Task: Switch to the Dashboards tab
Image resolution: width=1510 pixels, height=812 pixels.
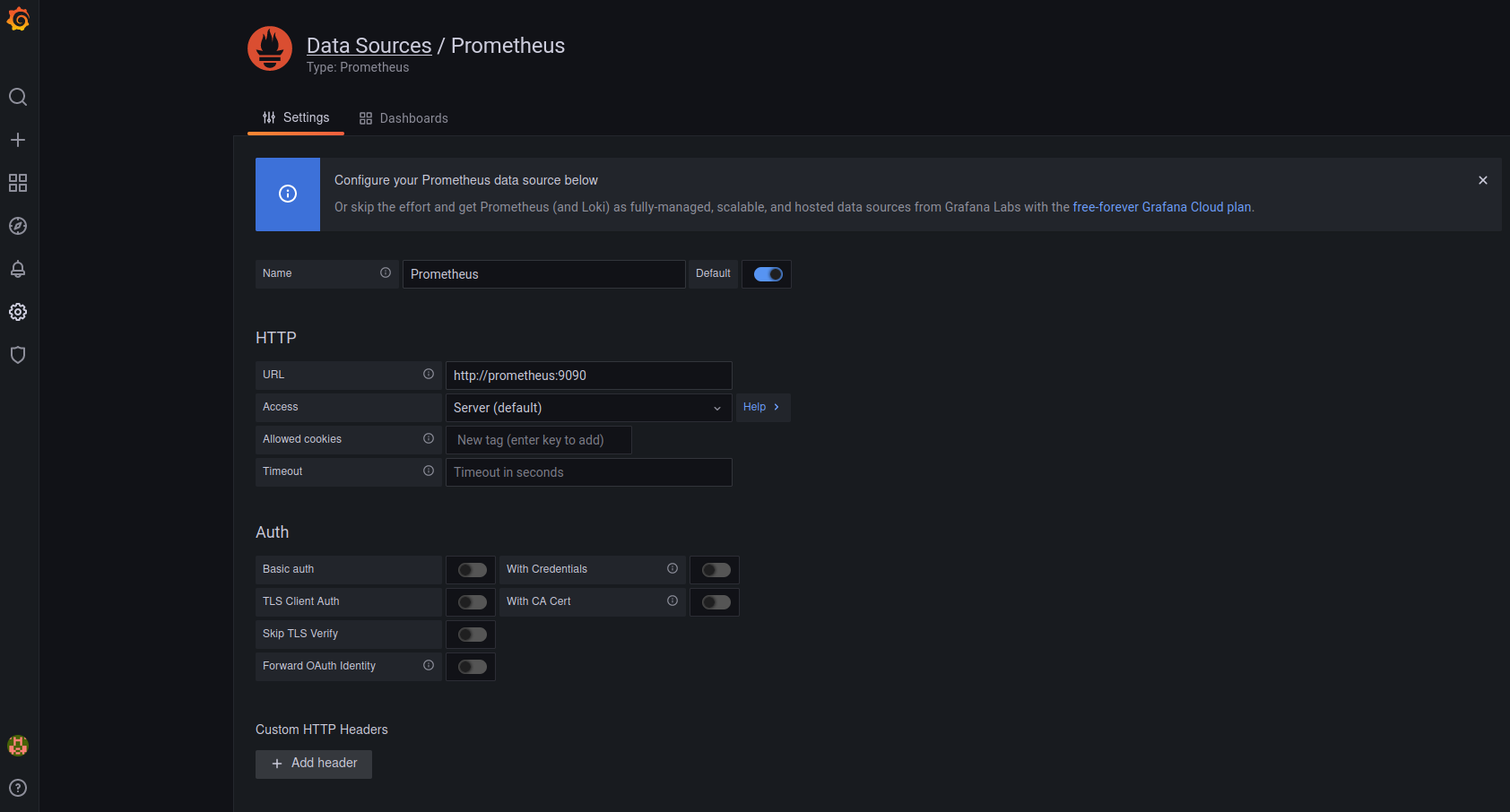Action: click(x=404, y=118)
